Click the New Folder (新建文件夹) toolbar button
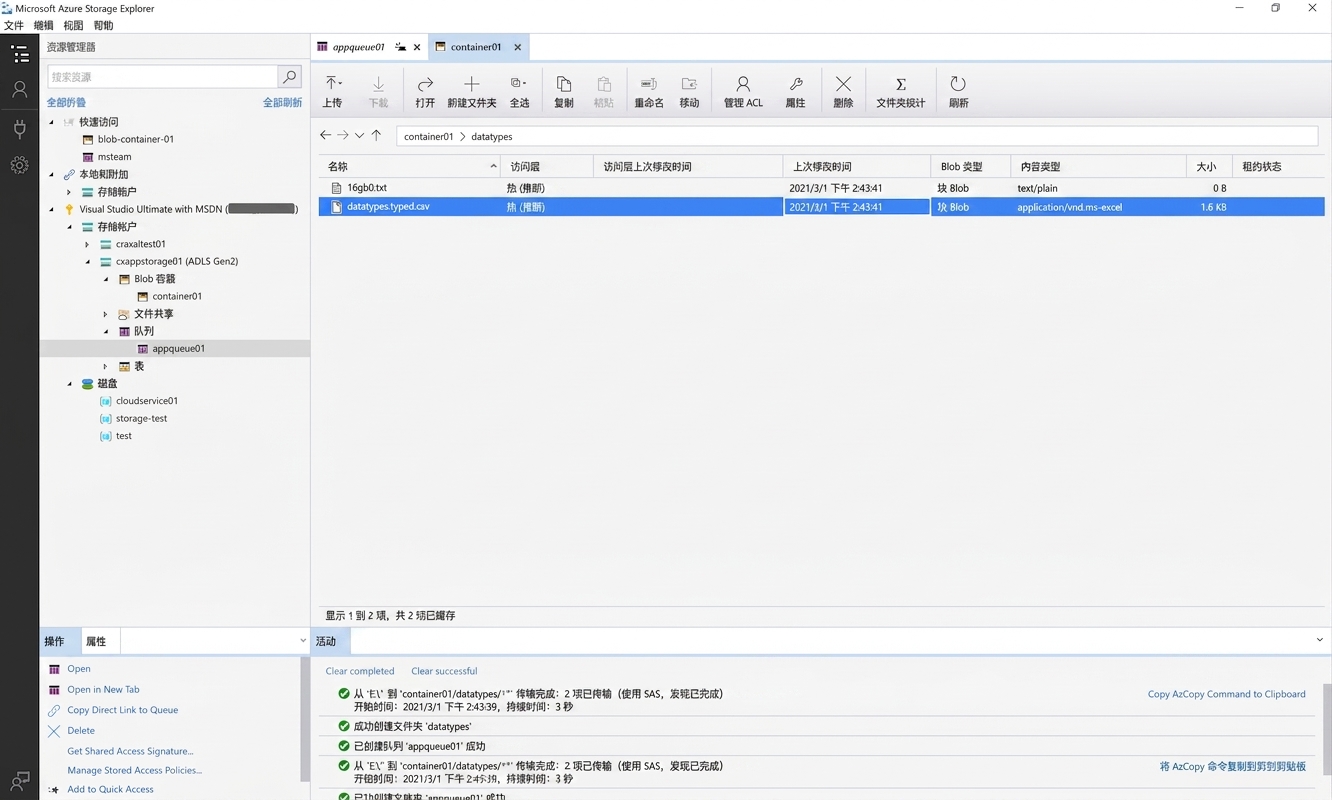 (x=472, y=91)
